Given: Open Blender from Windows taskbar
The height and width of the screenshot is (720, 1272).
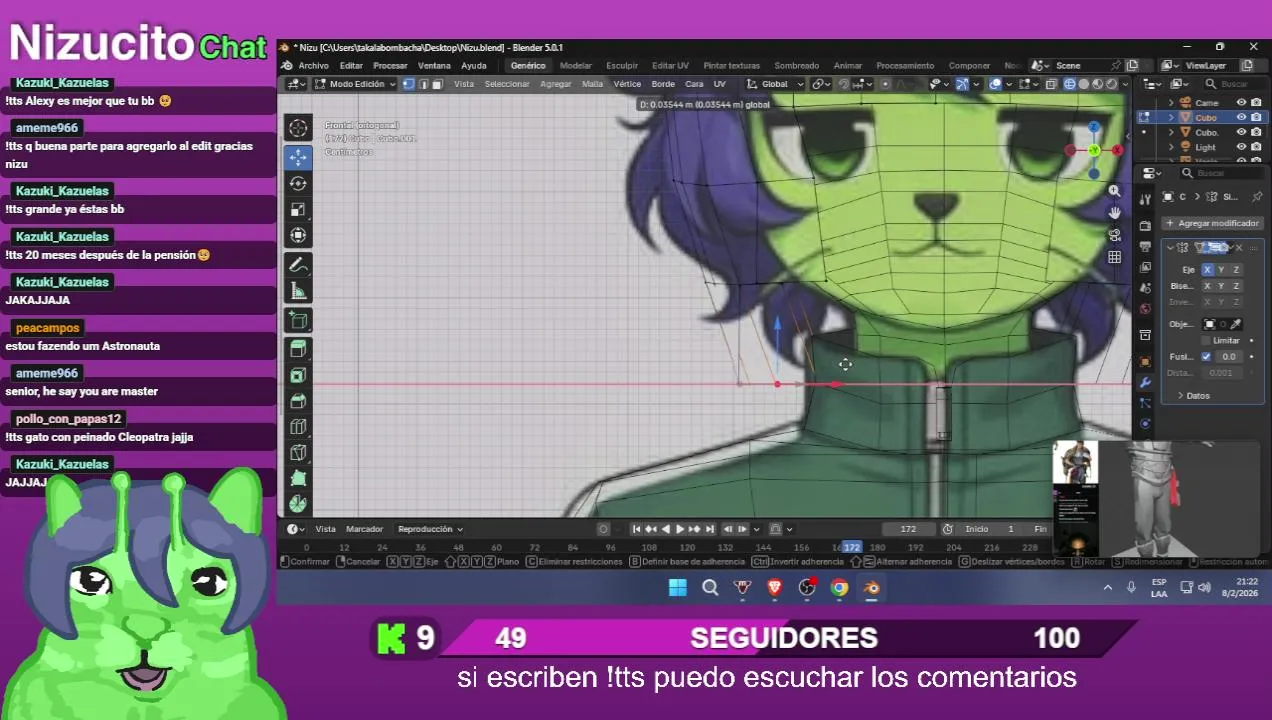Looking at the screenshot, I should click(871, 588).
